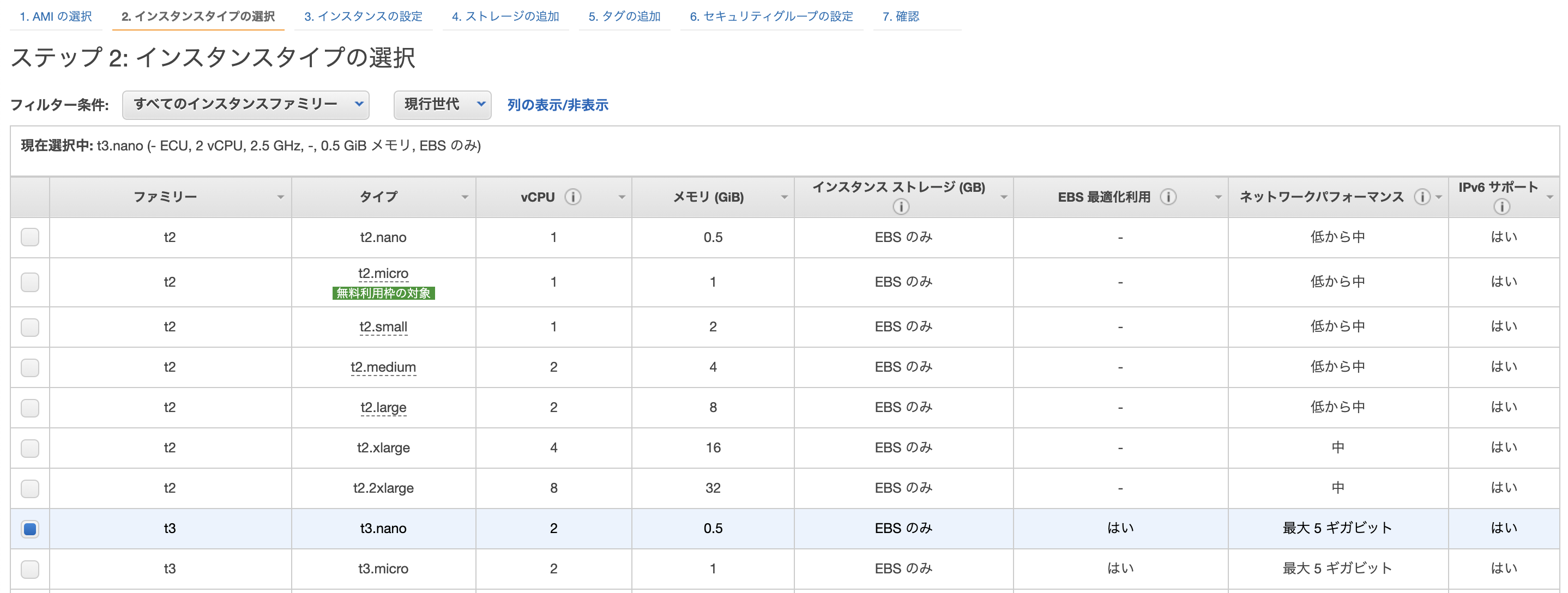Select the t2.nano row checkbox

tap(30, 237)
